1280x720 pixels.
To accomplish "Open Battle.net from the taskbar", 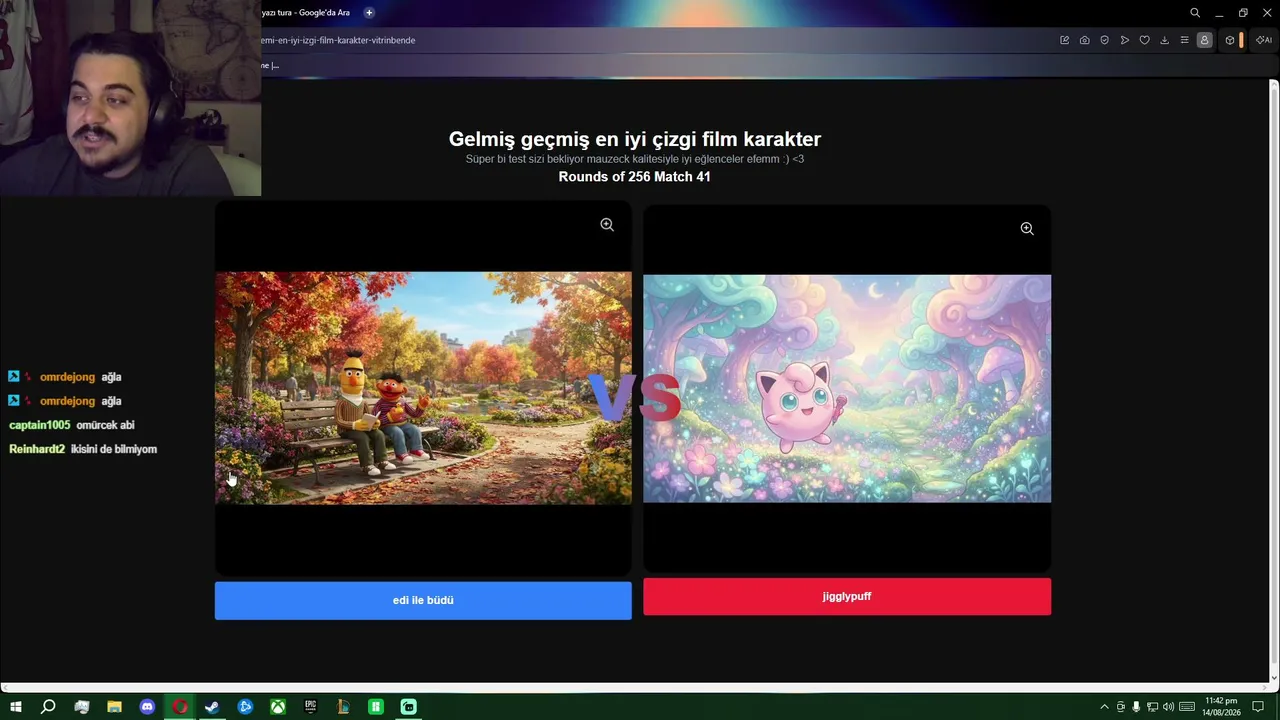I will click(245, 707).
